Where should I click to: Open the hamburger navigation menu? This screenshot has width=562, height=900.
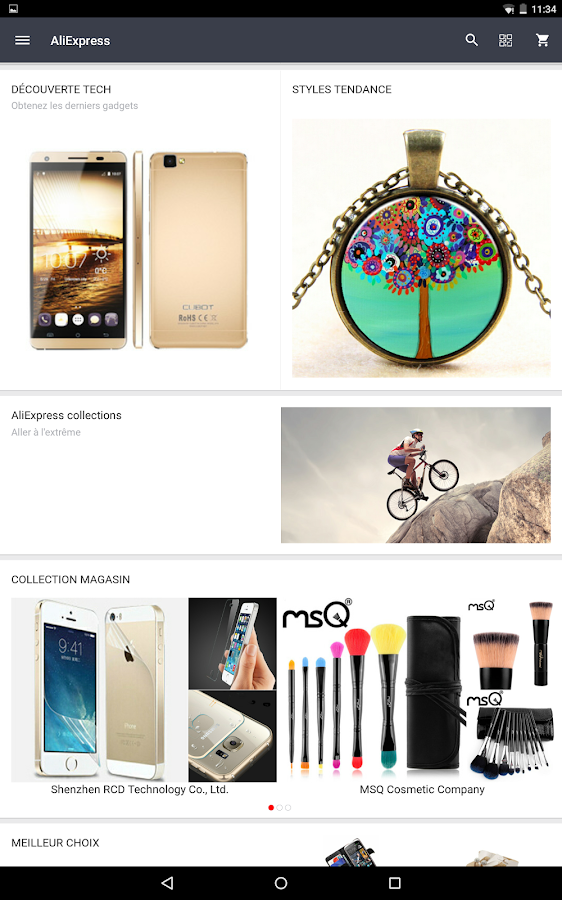[x=22, y=40]
